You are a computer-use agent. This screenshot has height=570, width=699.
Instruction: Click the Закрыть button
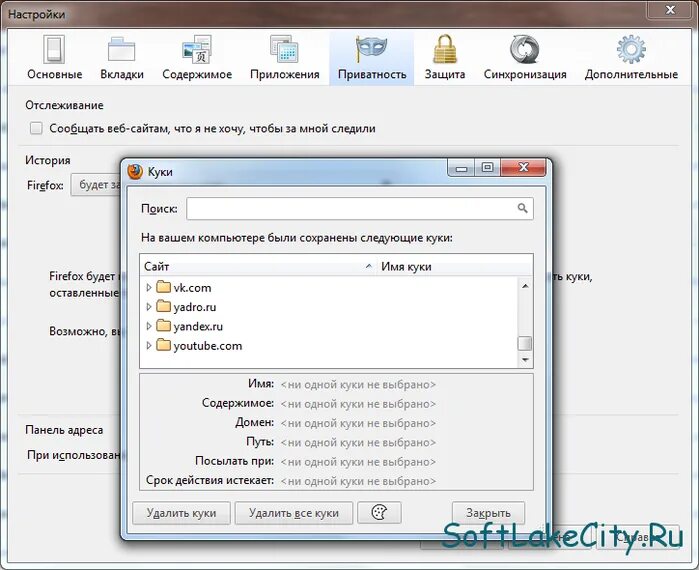(488, 513)
